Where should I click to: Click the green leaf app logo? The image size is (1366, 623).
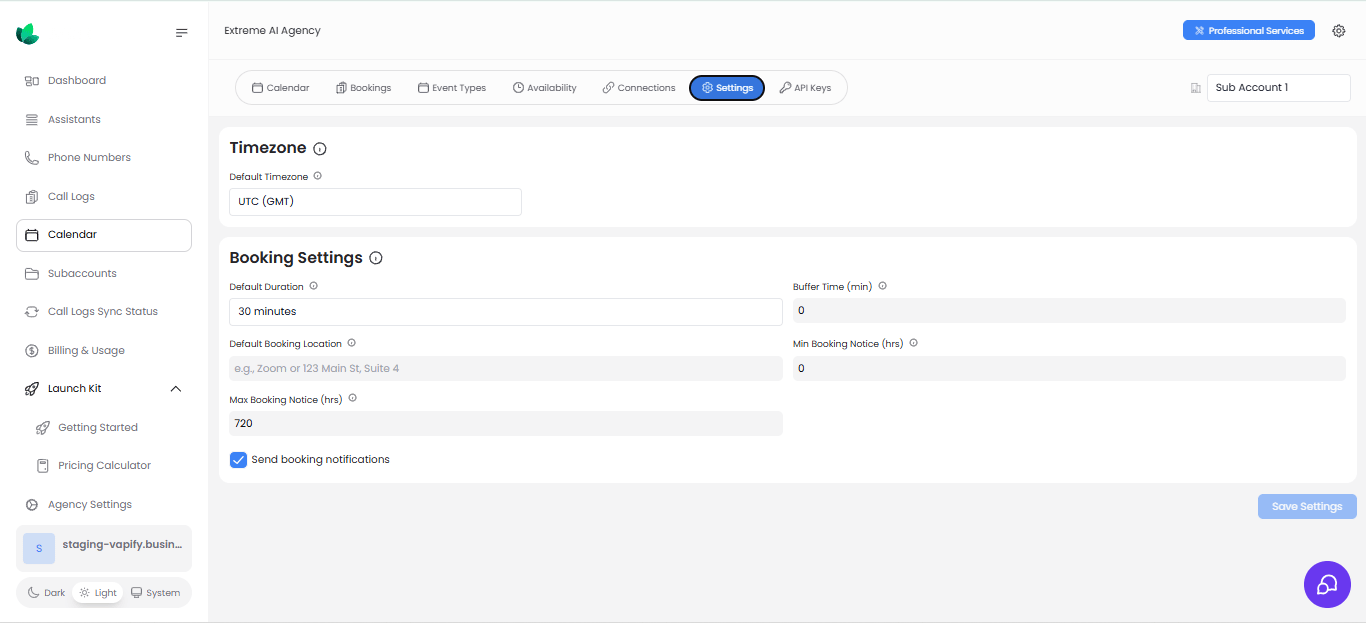[28, 33]
